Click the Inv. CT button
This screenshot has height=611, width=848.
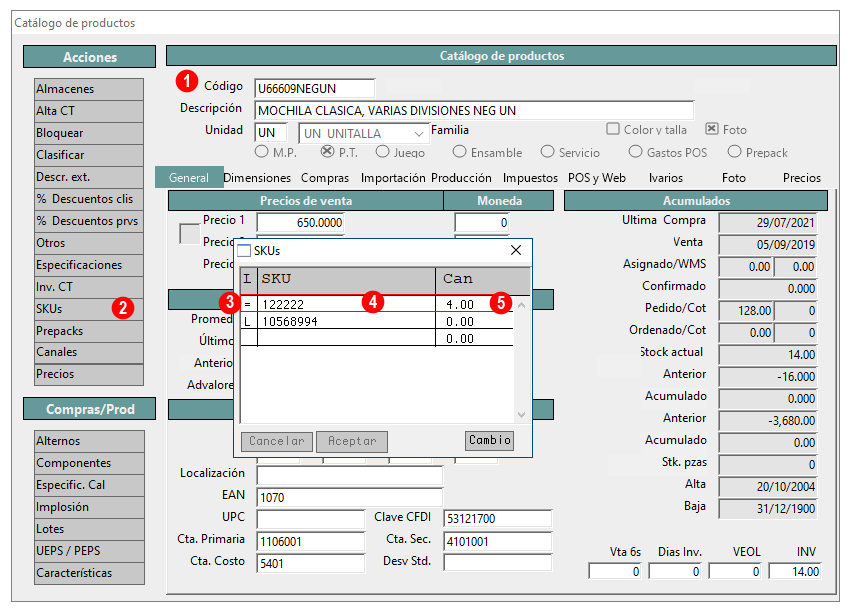click(89, 287)
